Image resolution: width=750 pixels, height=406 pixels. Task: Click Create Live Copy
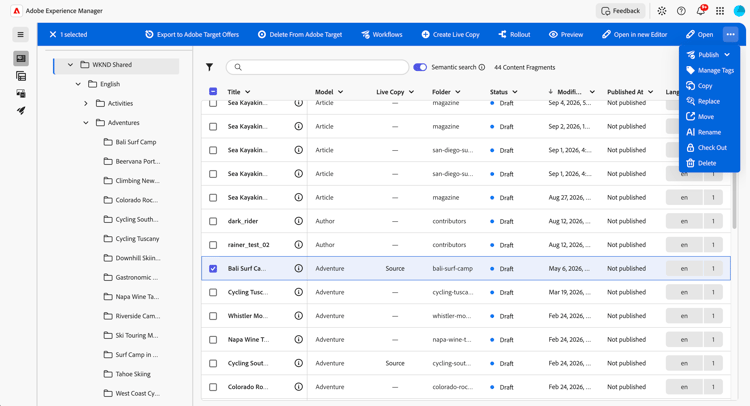[x=450, y=34]
